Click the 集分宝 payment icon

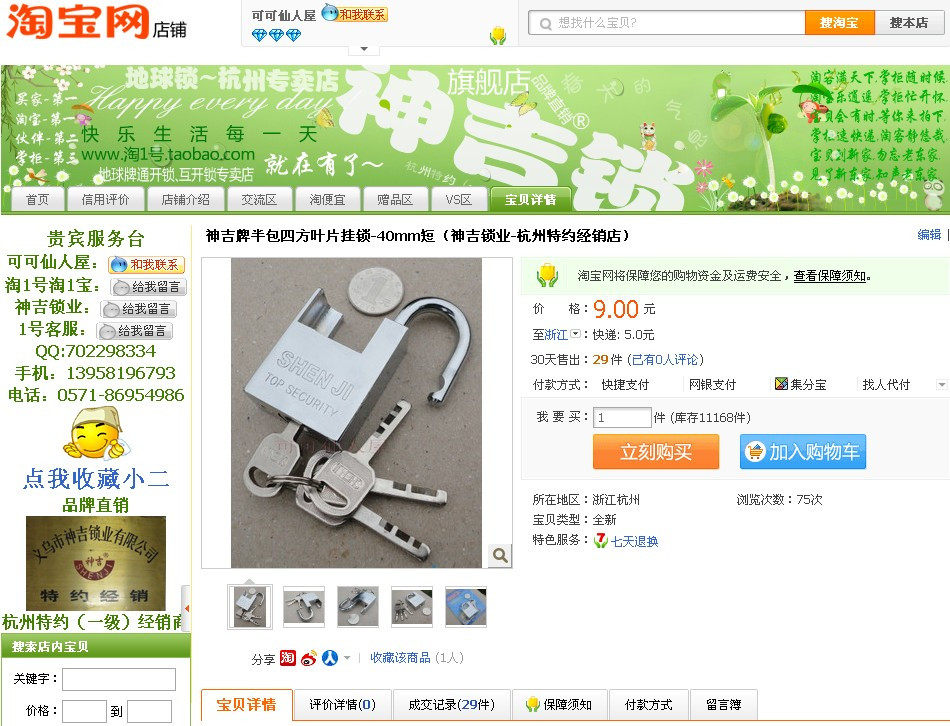click(x=781, y=384)
